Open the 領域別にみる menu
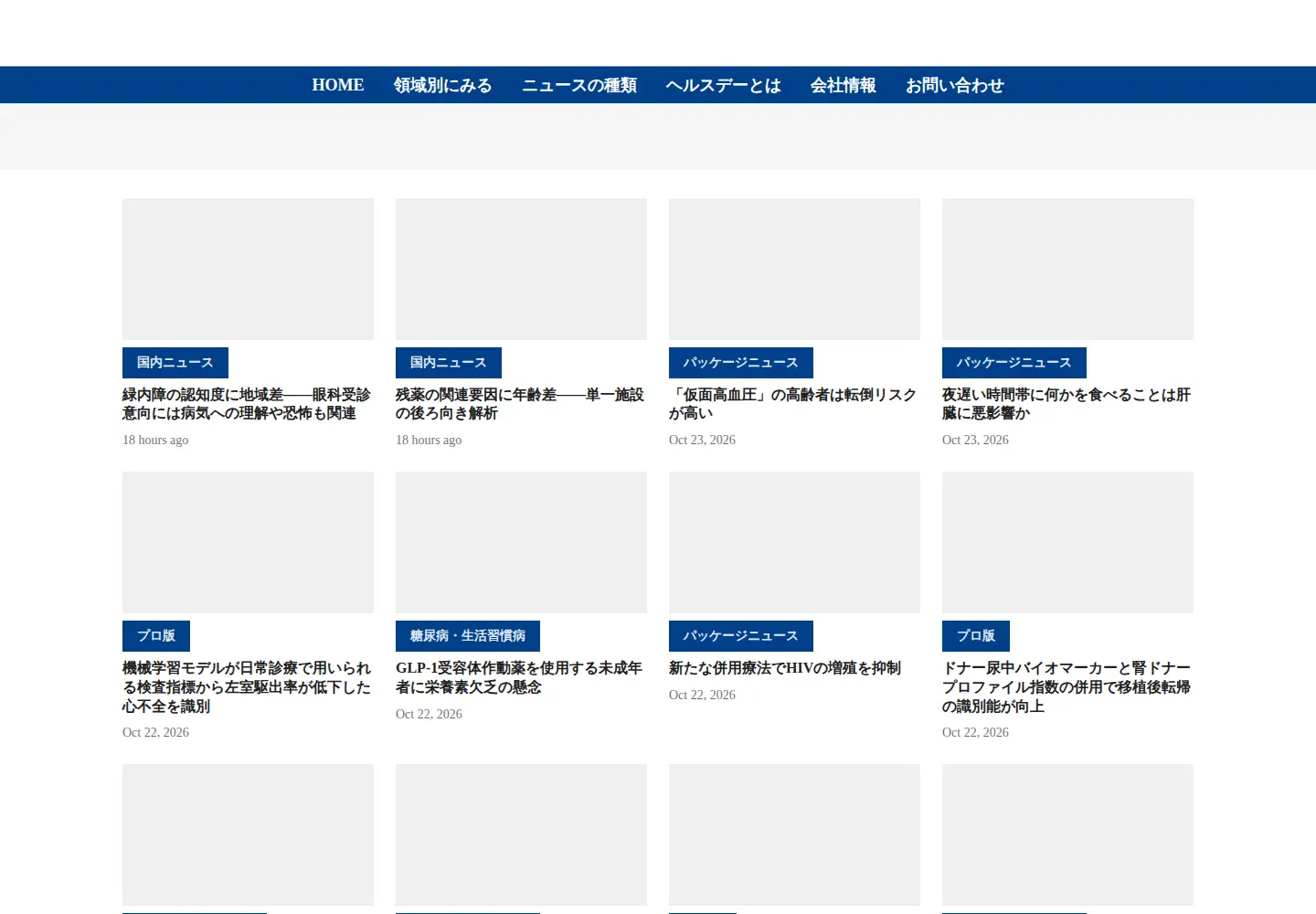Screen dimensions: 1316x914 [x=442, y=85]
